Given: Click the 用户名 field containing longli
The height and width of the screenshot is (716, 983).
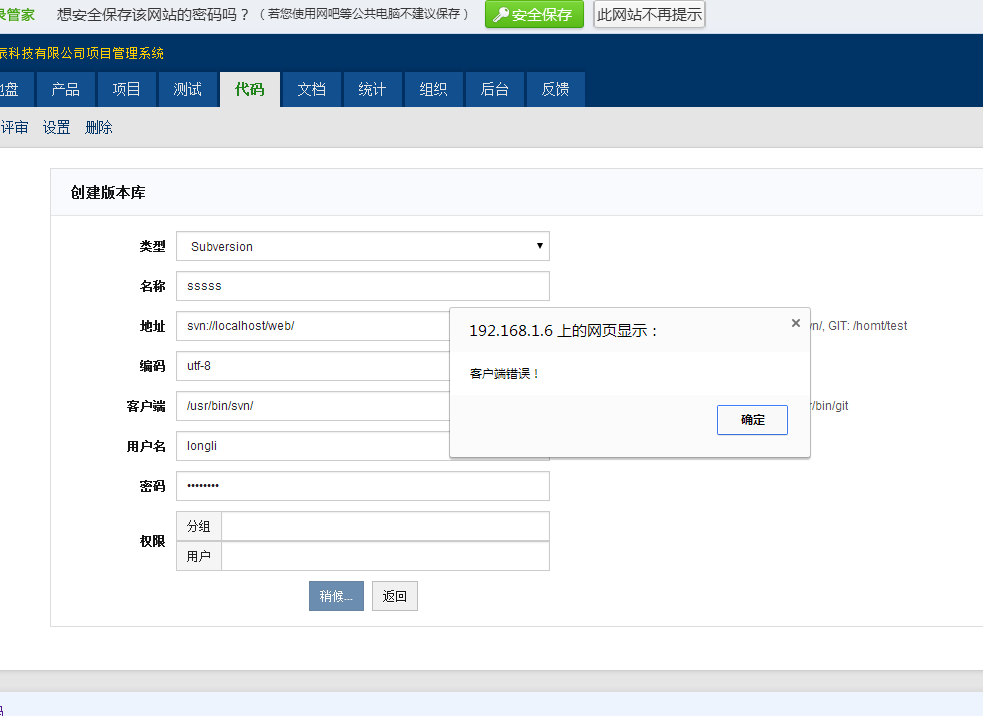Looking at the screenshot, I should point(313,446).
